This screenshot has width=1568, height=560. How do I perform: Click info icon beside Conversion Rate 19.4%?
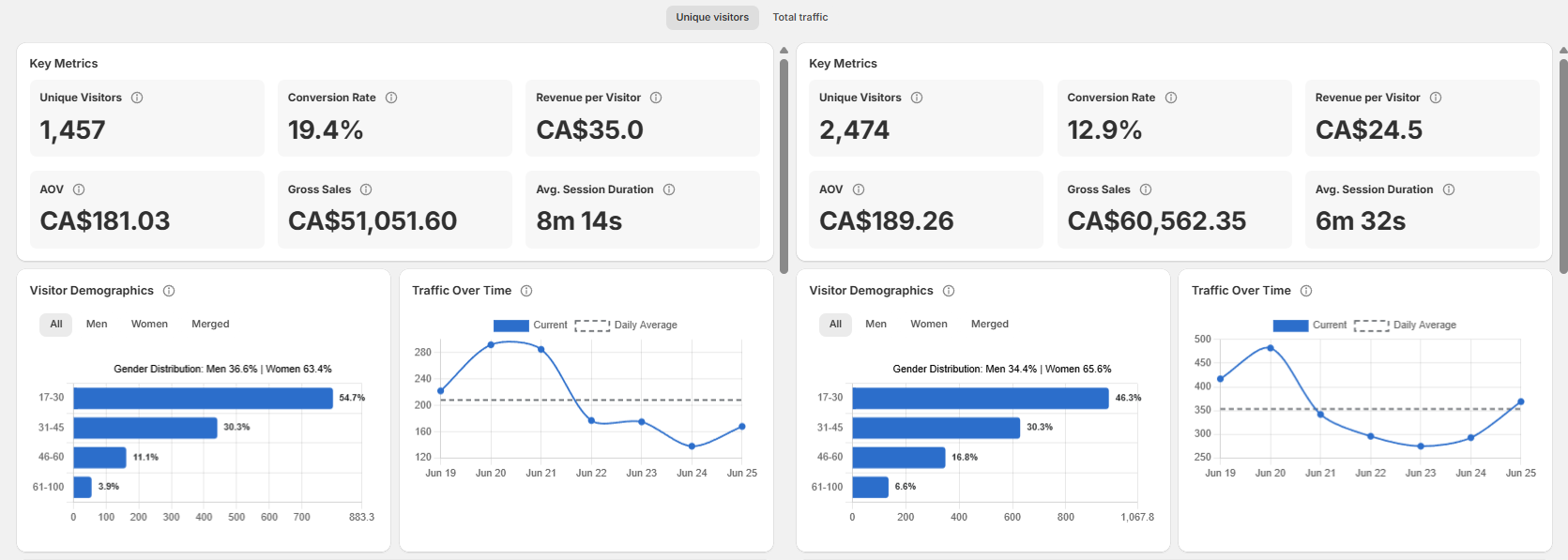coord(391,98)
